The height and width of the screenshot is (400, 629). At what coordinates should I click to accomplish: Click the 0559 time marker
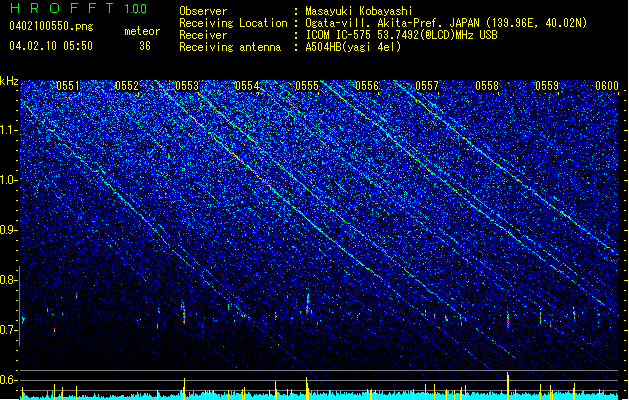click(x=547, y=86)
